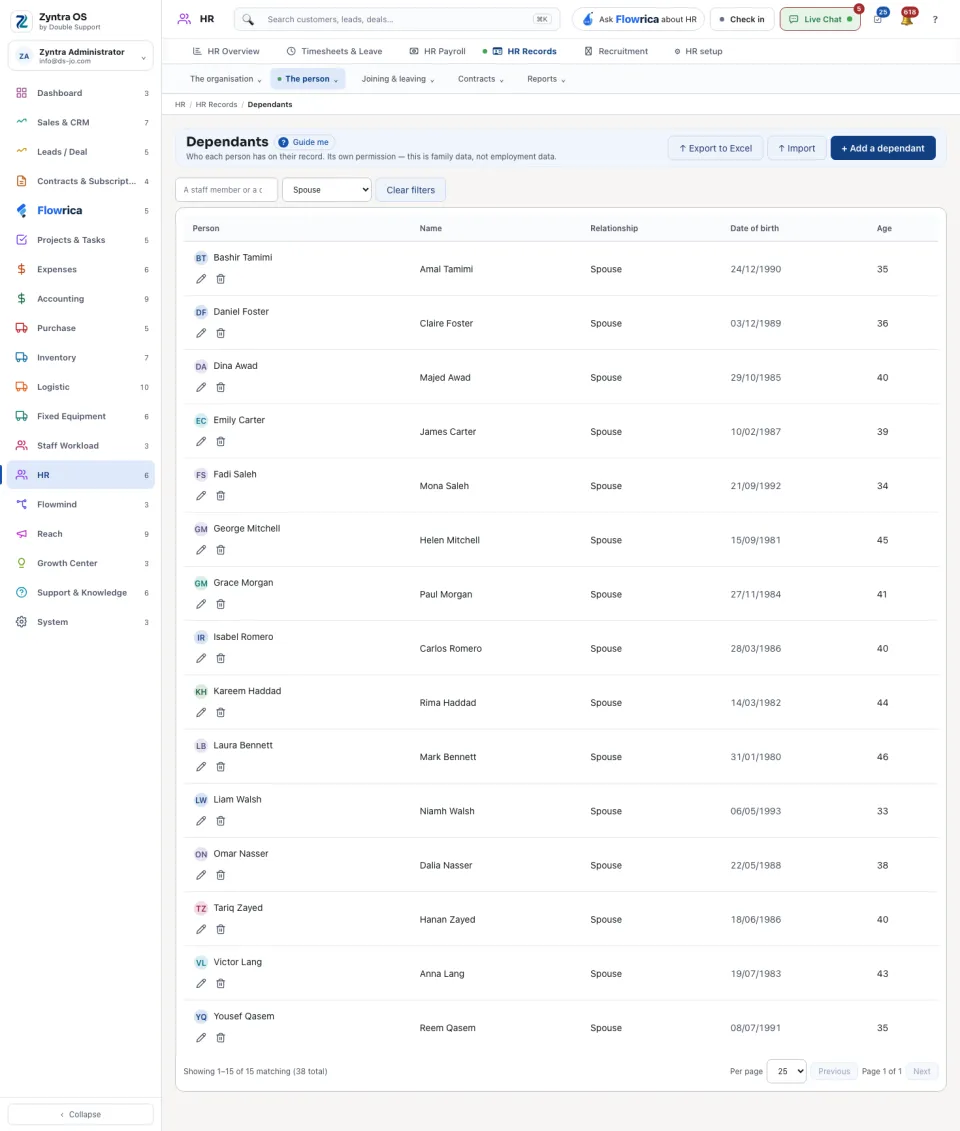Click the search magnifier icon
The width and height of the screenshot is (960, 1131).
pyautogui.click(x=248, y=19)
